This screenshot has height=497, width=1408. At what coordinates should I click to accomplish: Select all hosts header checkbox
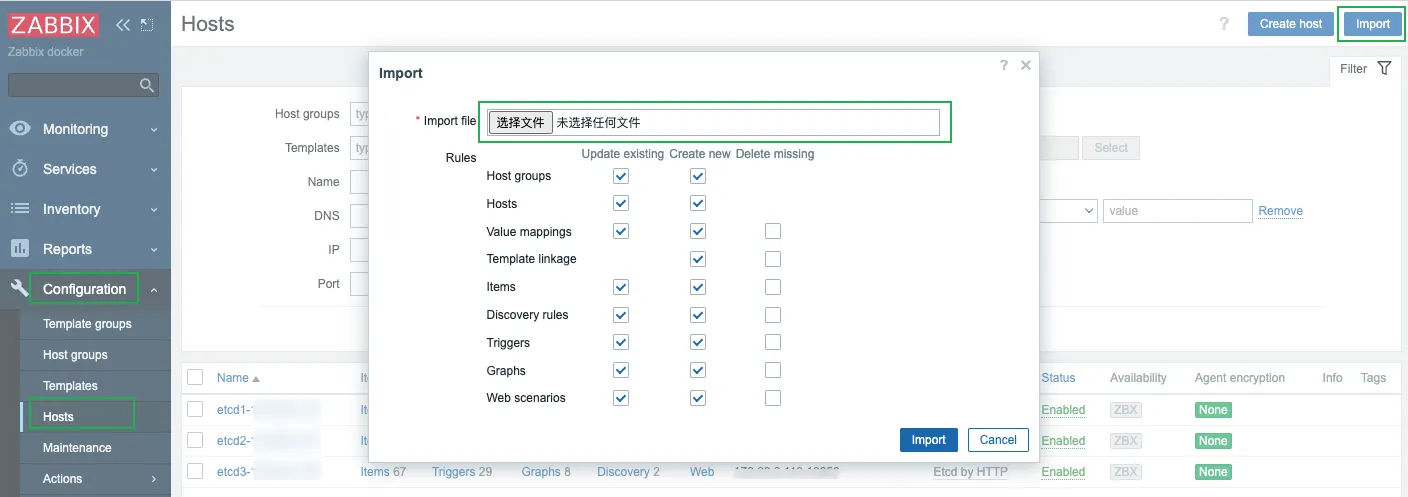coord(195,377)
